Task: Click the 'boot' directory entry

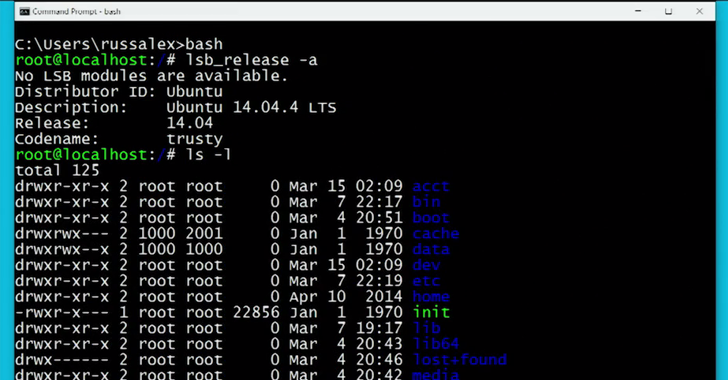Action: [x=431, y=218]
